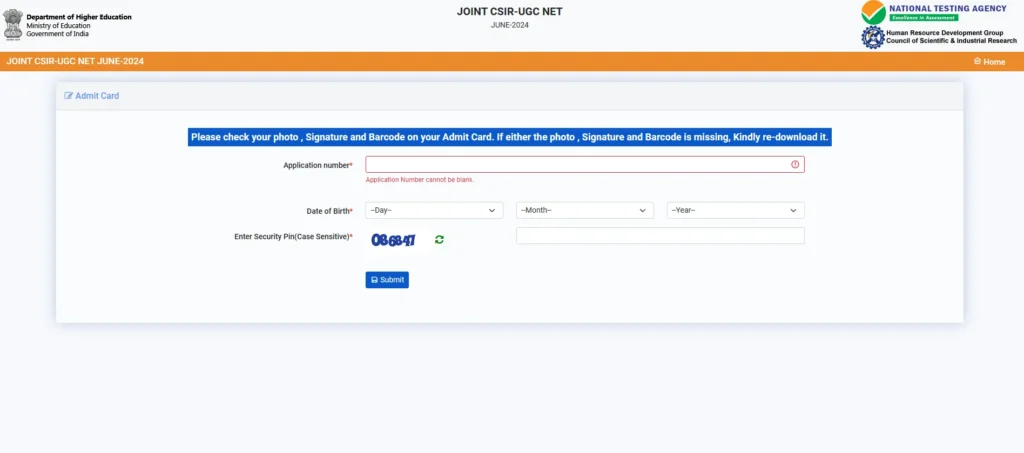This screenshot has width=1024, height=453.
Task: Click the captcha security pin image
Action: [x=393, y=240]
